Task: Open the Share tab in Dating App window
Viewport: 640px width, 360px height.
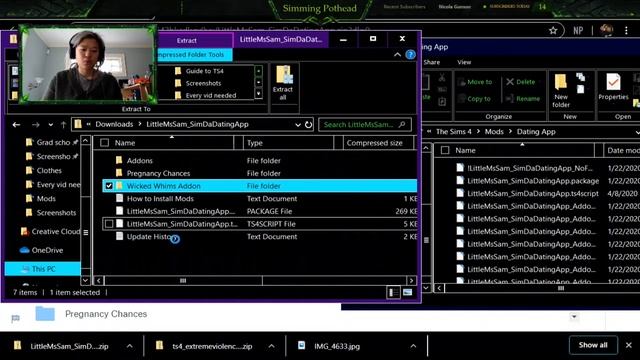Action: pos(431,62)
